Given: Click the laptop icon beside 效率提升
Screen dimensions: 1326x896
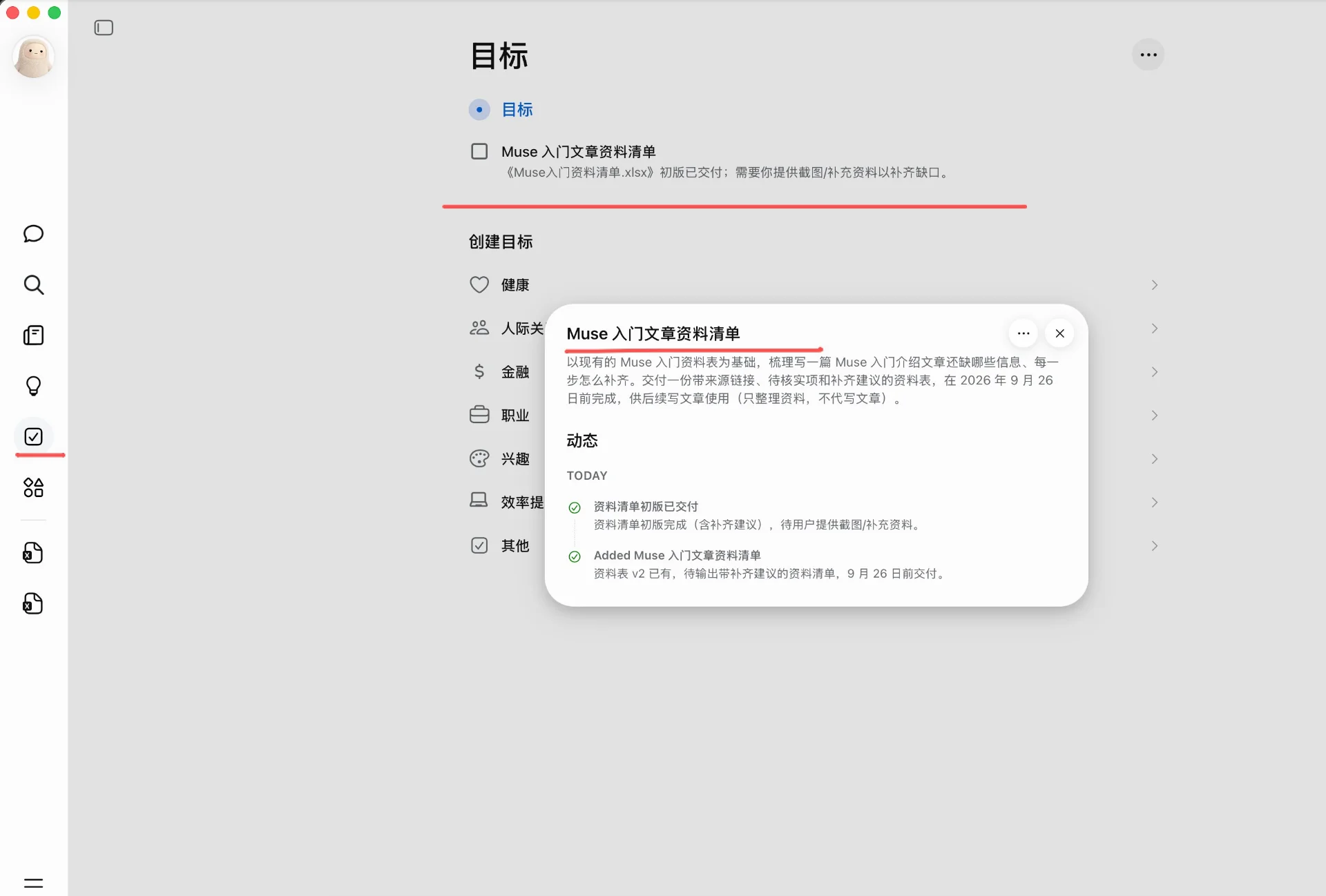Looking at the screenshot, I should pos(479,500).
